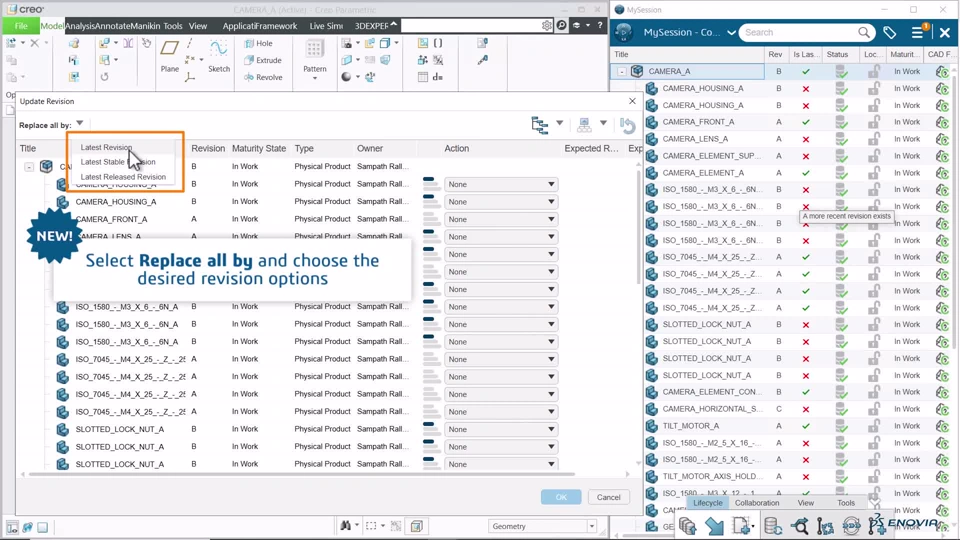This screenshot has width=960, height=540.
Task: Open dropdown arrow next to expand structure icon
Action: click(559, 123)
